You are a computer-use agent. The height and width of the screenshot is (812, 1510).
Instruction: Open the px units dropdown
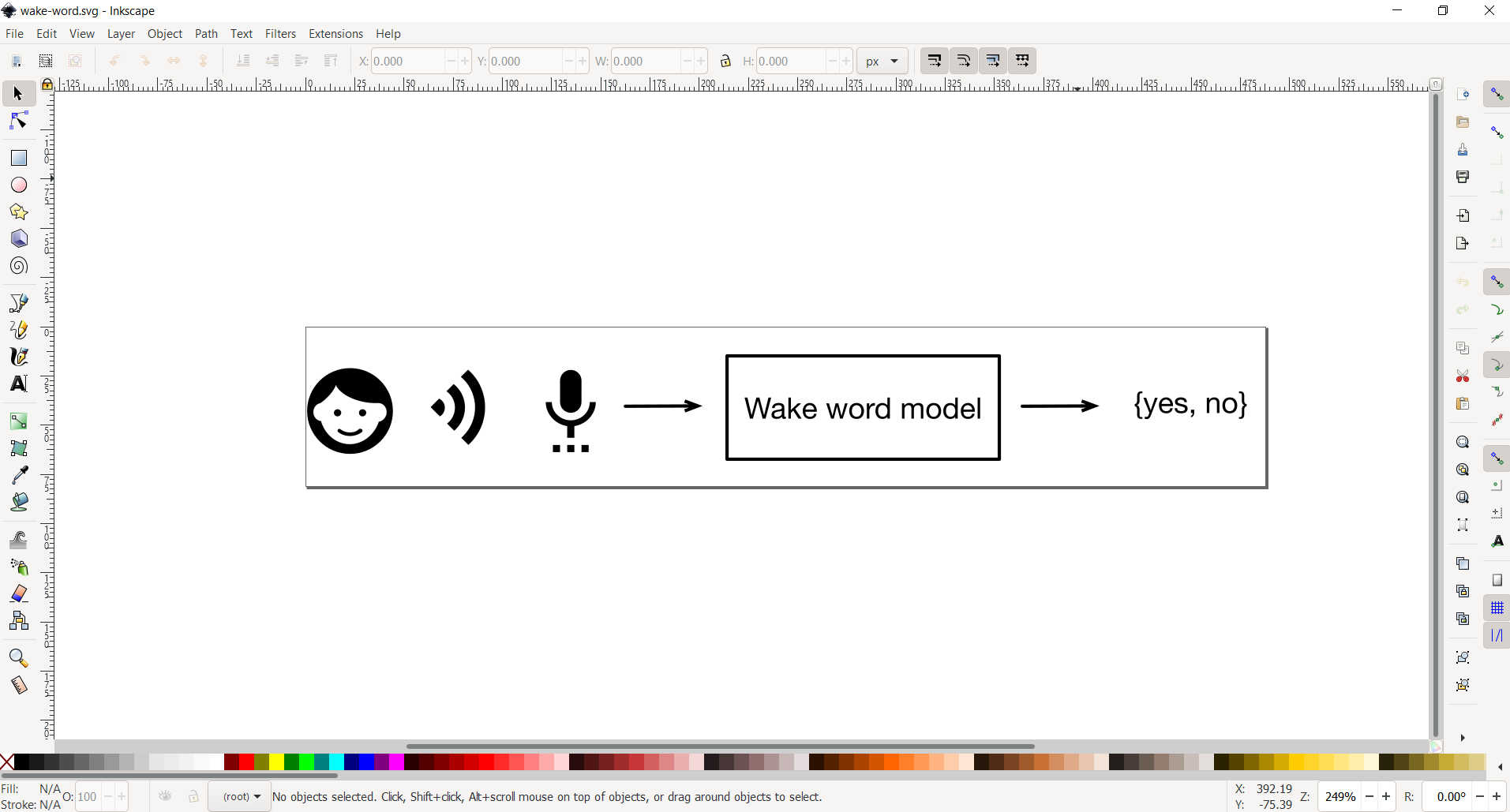click(882, 61)
